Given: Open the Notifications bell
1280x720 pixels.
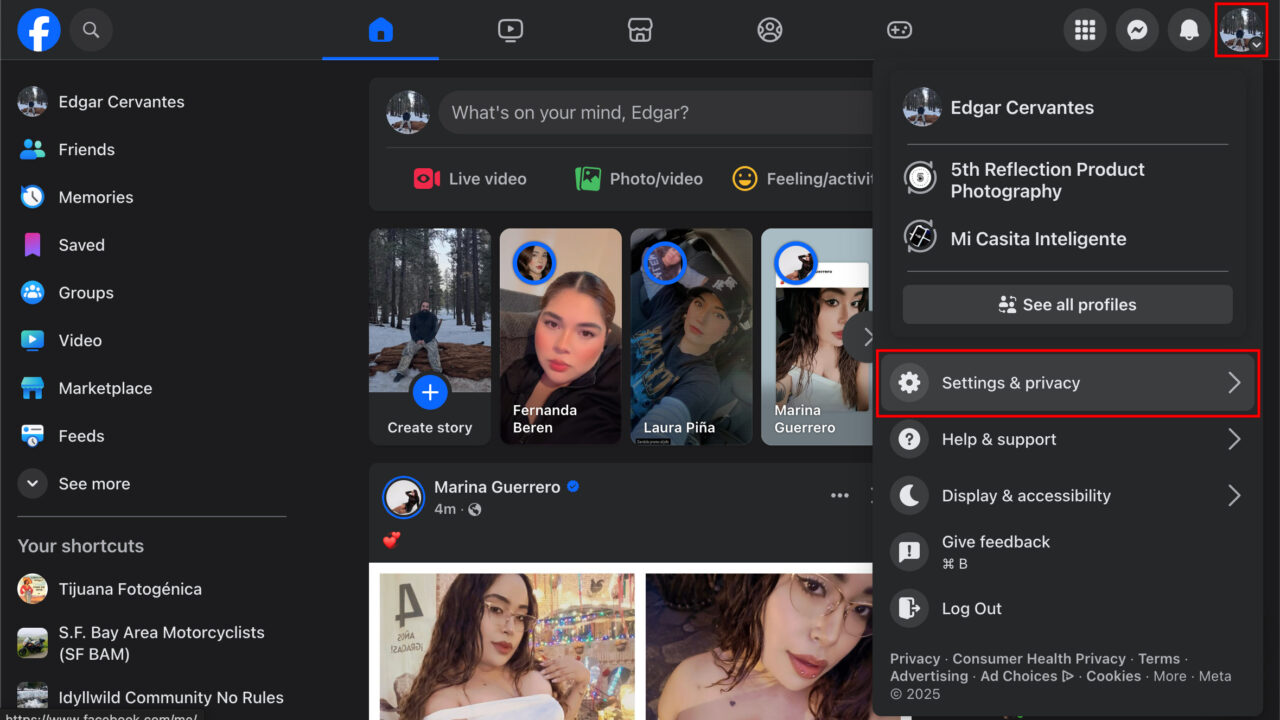Looking at the screenshot, I should pos(1189,30).
